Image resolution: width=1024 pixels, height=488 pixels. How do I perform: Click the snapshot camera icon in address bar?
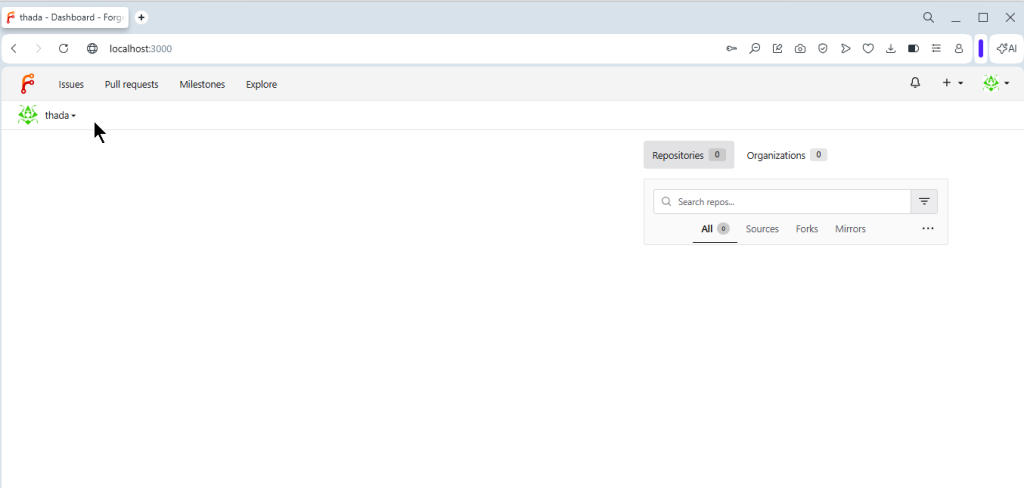click(x=800, y=48)
